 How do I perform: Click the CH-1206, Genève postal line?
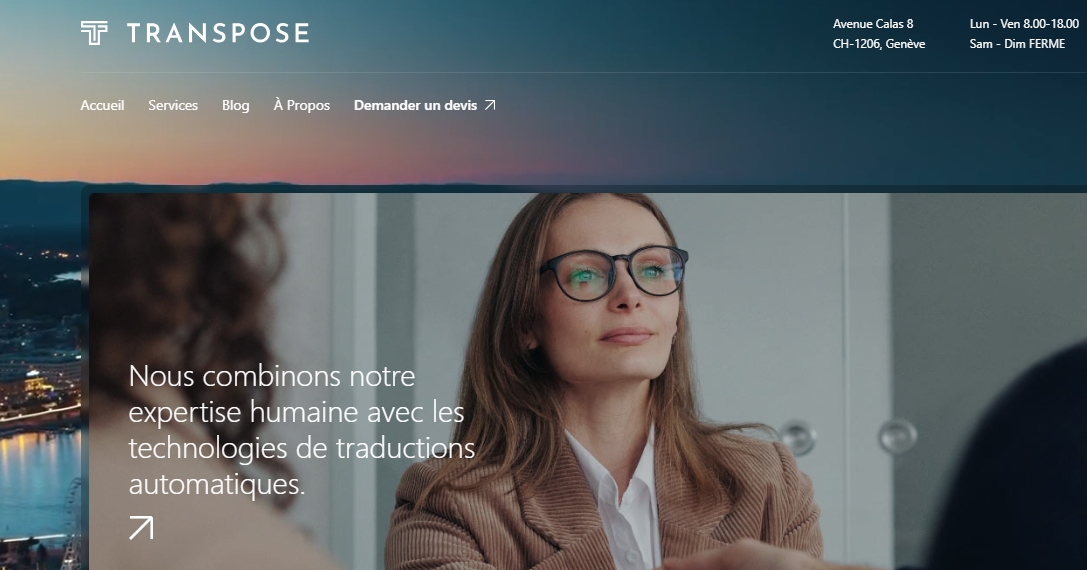(x=879, y=44)
